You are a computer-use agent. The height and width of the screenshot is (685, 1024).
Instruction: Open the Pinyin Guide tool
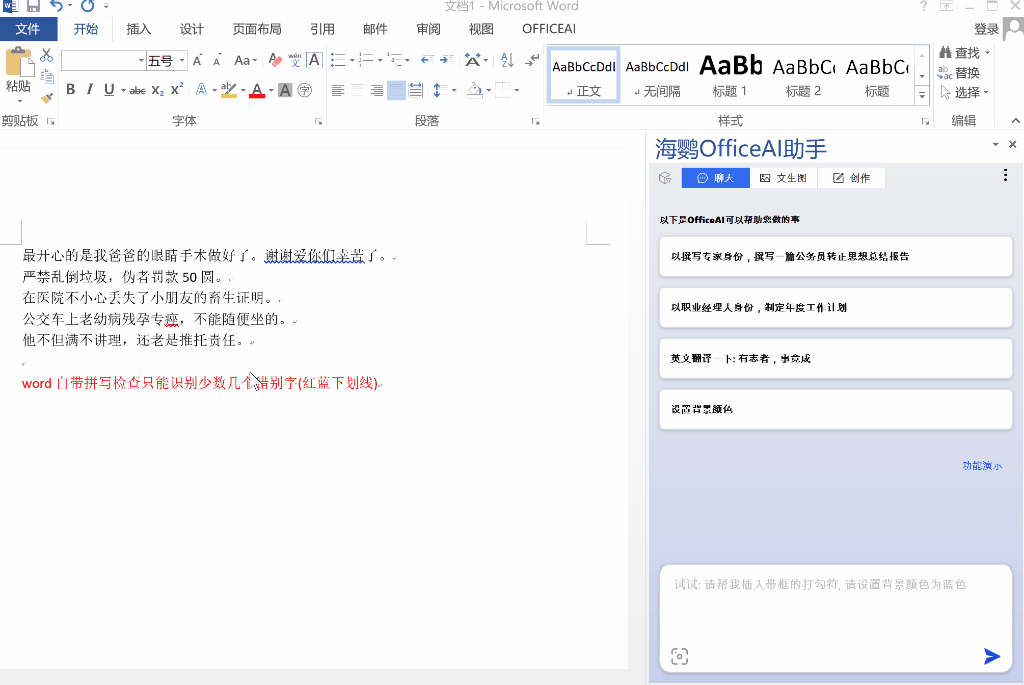tap(294, 60)
